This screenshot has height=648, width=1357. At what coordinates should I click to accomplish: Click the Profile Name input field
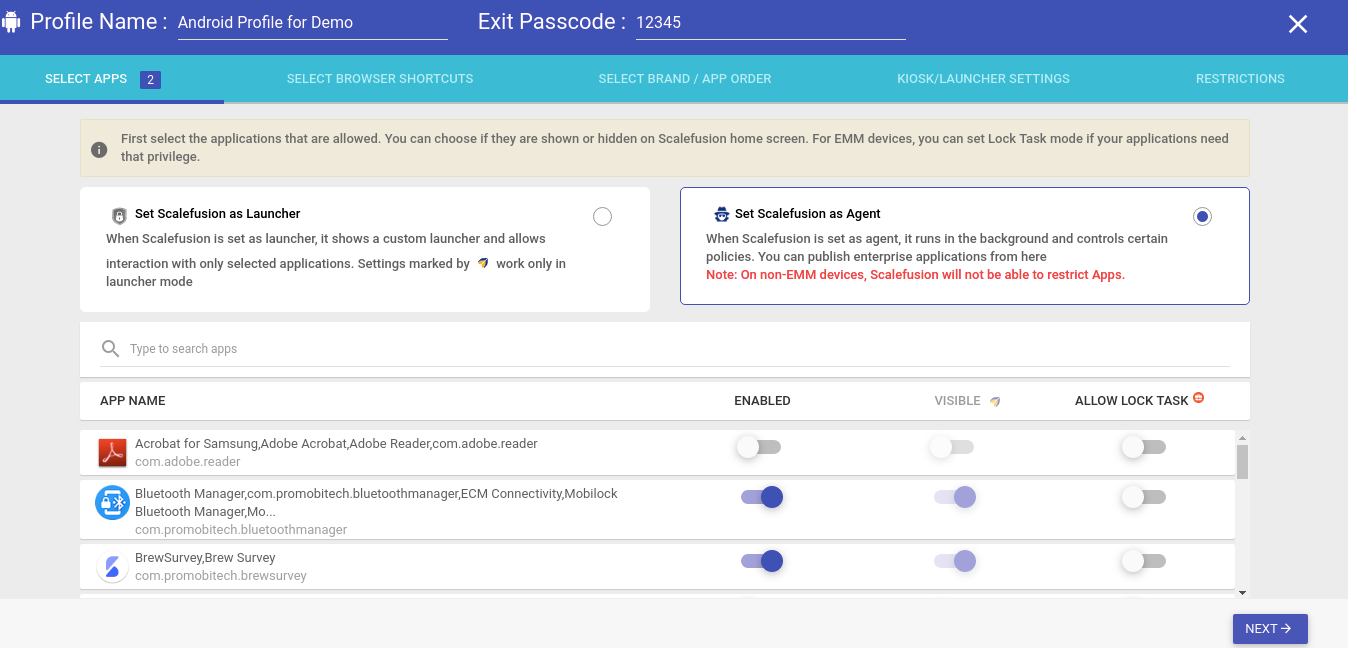[313, 23]
